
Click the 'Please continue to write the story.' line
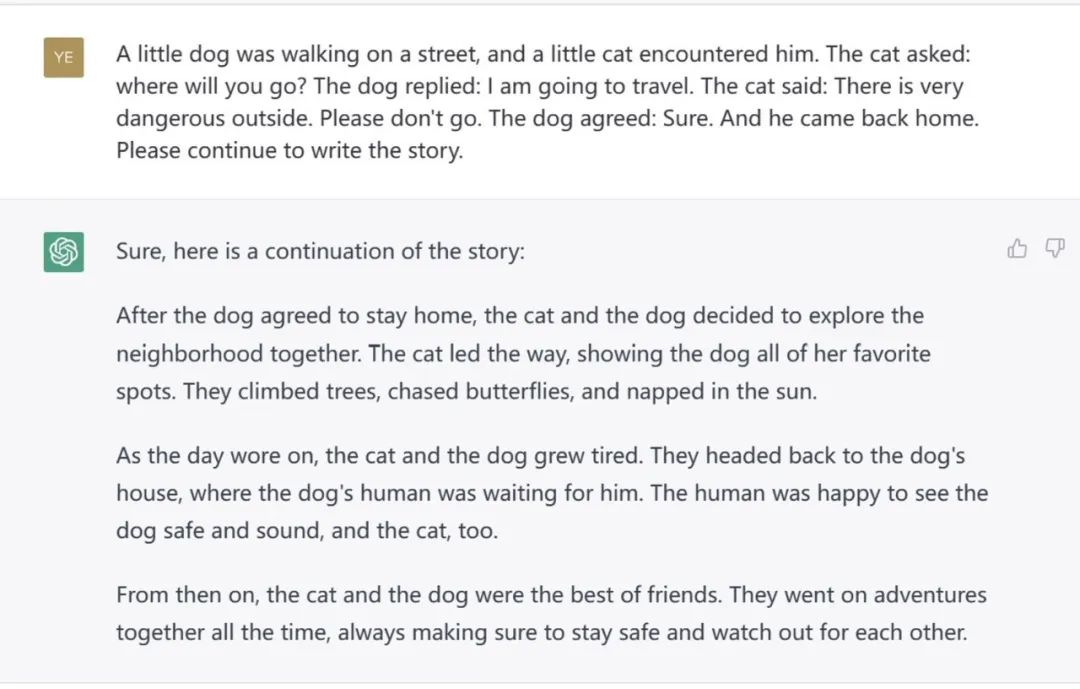coord(289,150)
